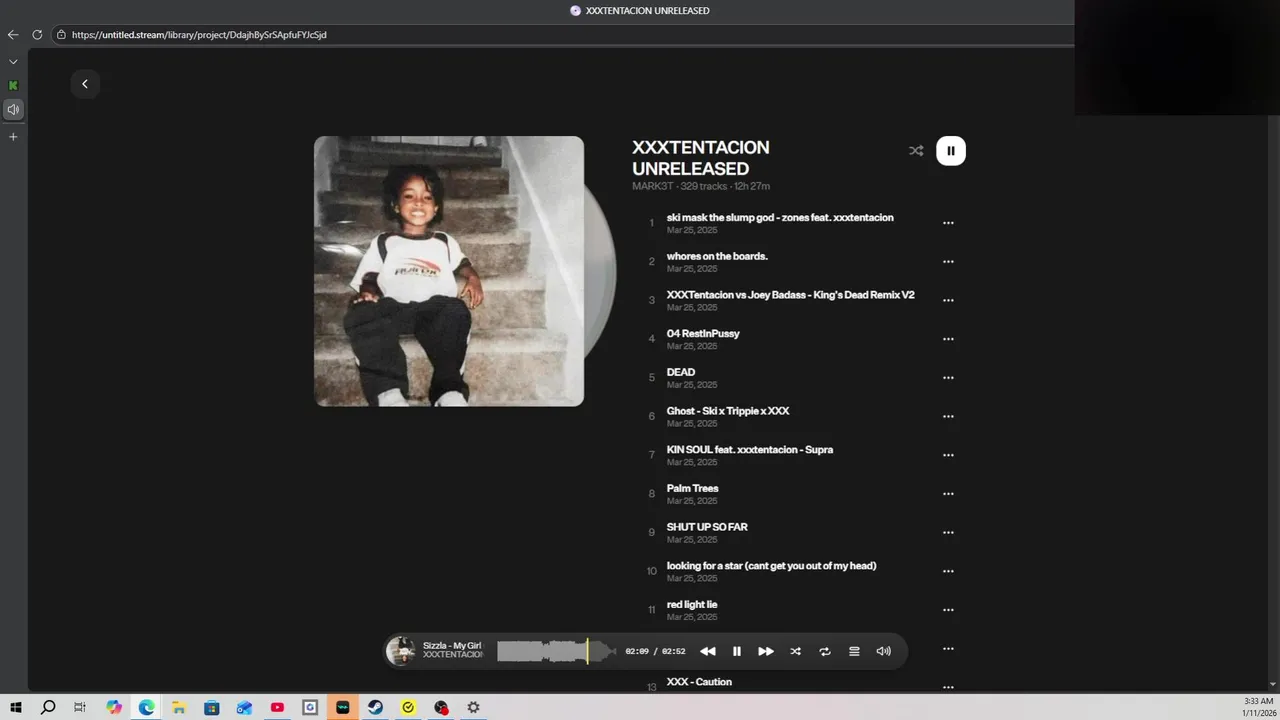Return to library with back chevron button
Viewport: 1280px width, 720px height.
pyautogui.click(x=85, y=84)
